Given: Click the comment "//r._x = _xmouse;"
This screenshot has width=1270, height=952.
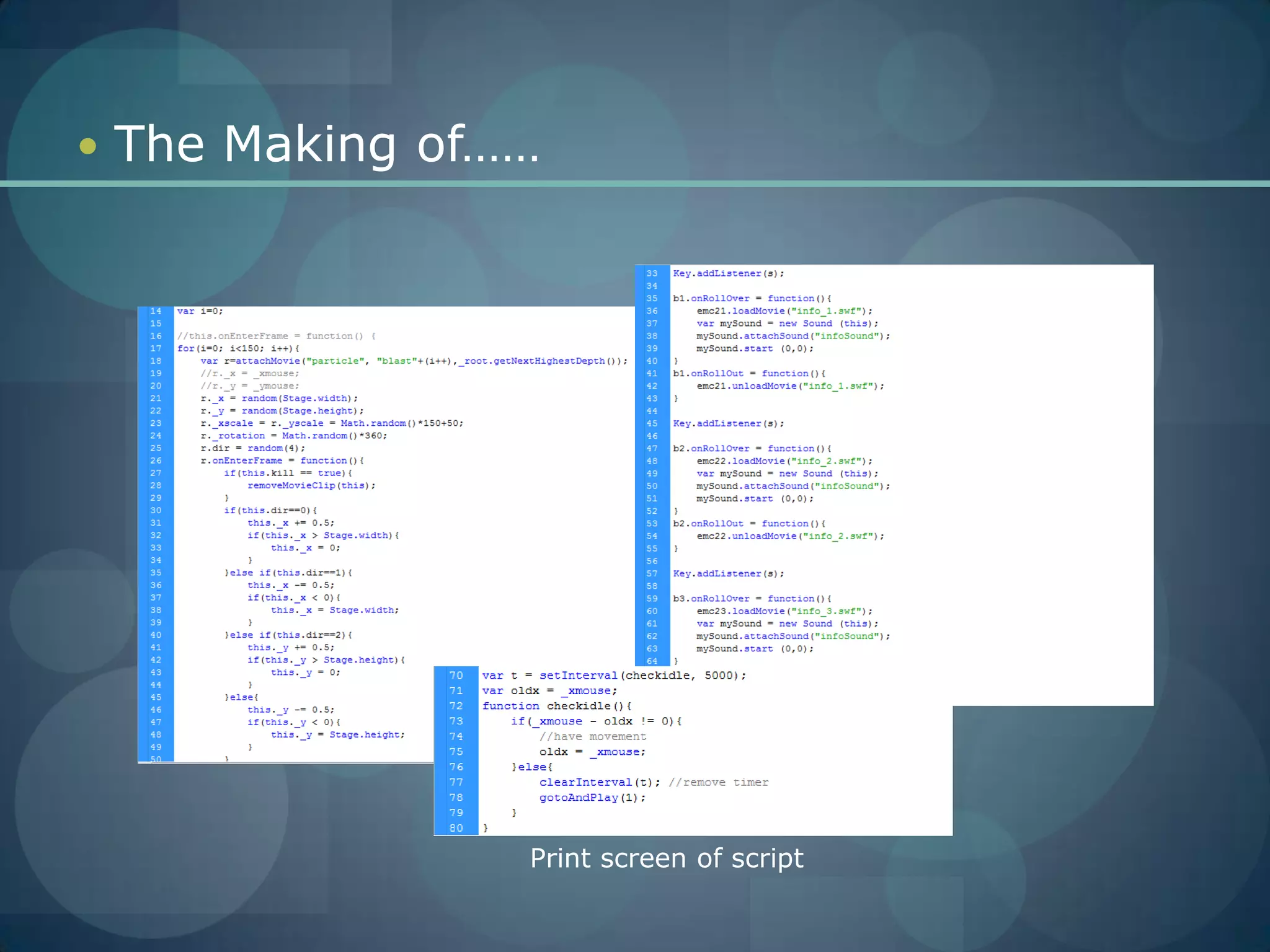Looking at the screenshot, I should 249,373.
